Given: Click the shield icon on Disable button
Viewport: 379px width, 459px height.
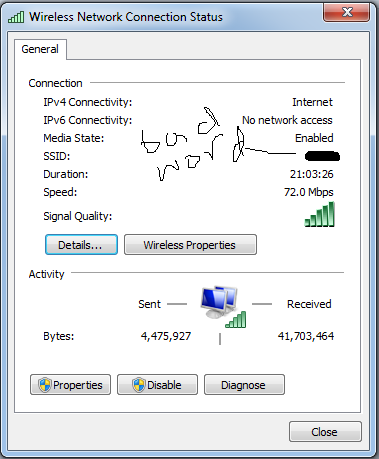Looking at the screenshot, I should point(138,385).
